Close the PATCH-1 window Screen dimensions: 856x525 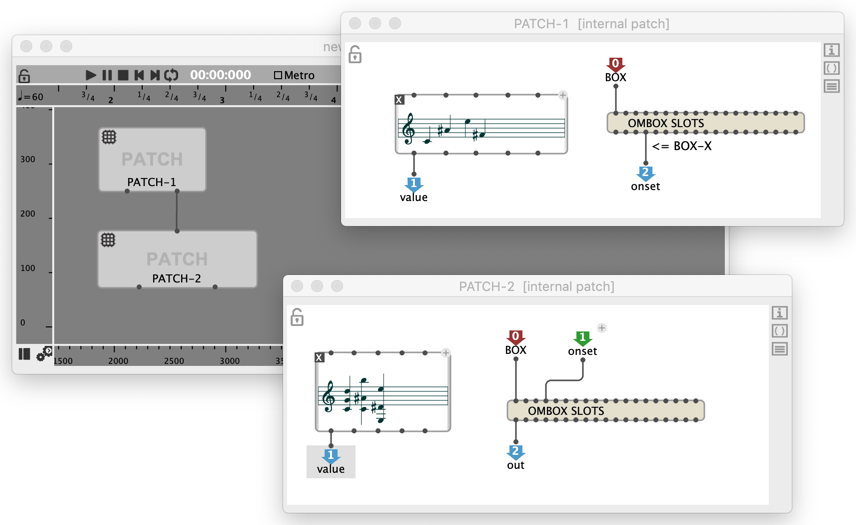click(355, 23)
